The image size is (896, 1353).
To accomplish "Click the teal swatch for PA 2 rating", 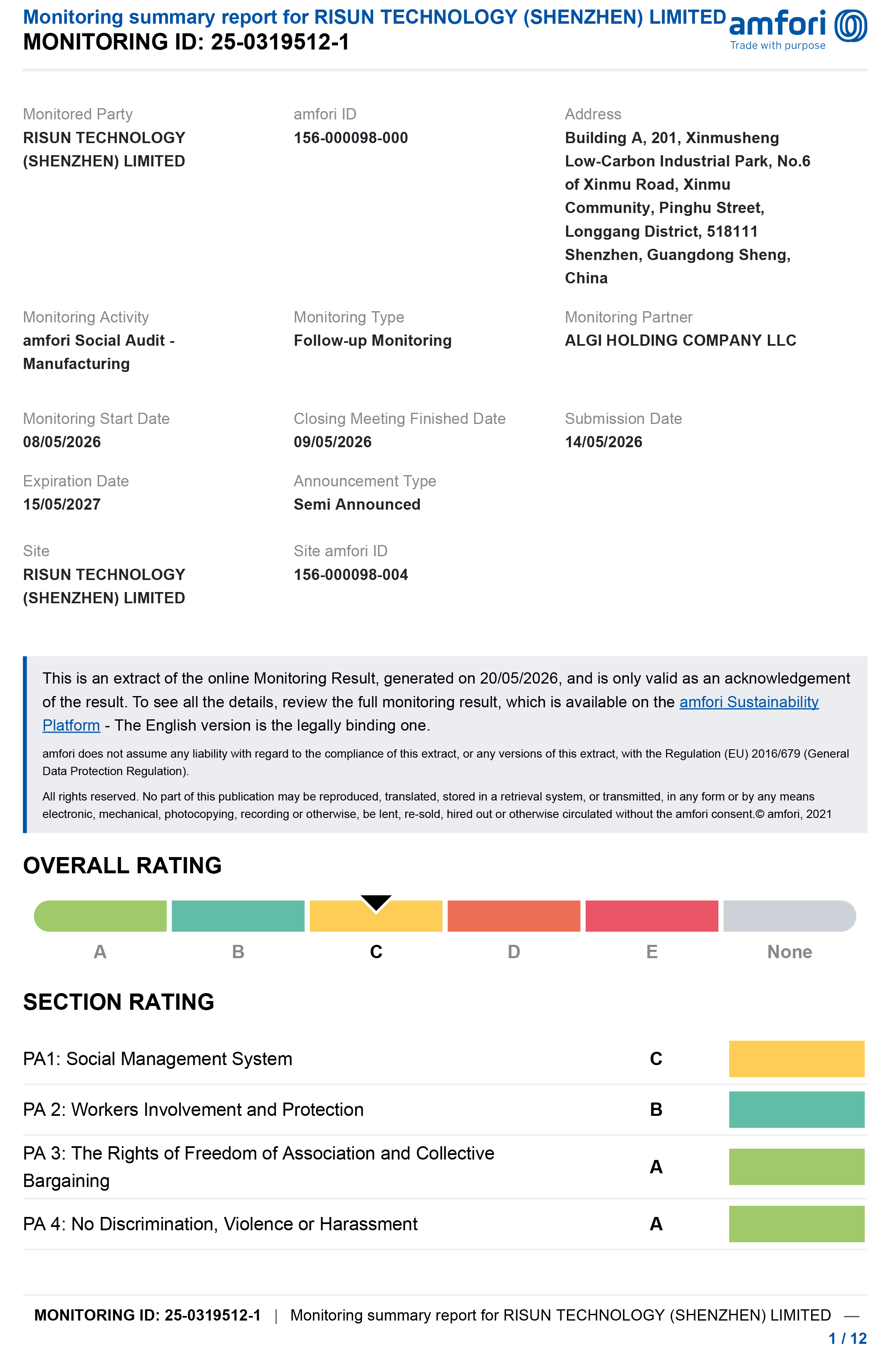I will point(797,1110).
